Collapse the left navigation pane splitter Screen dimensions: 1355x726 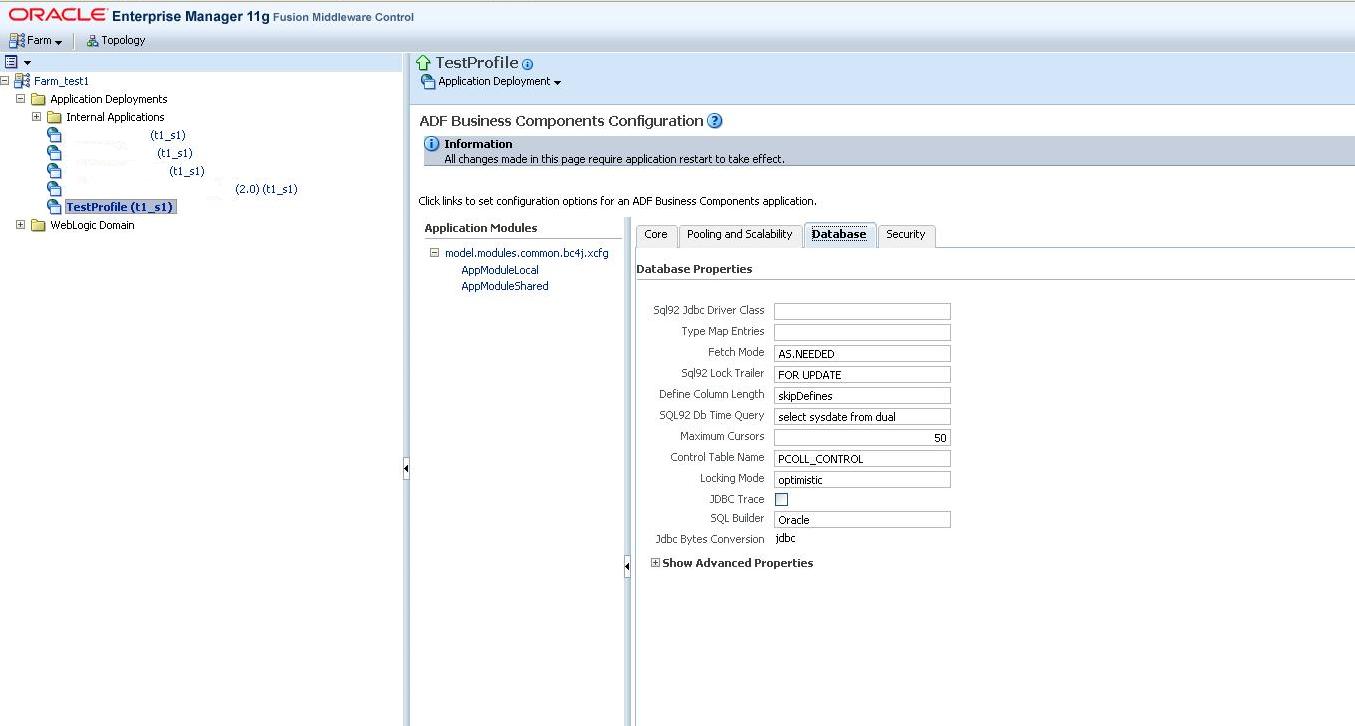click(x=406, y=468)
